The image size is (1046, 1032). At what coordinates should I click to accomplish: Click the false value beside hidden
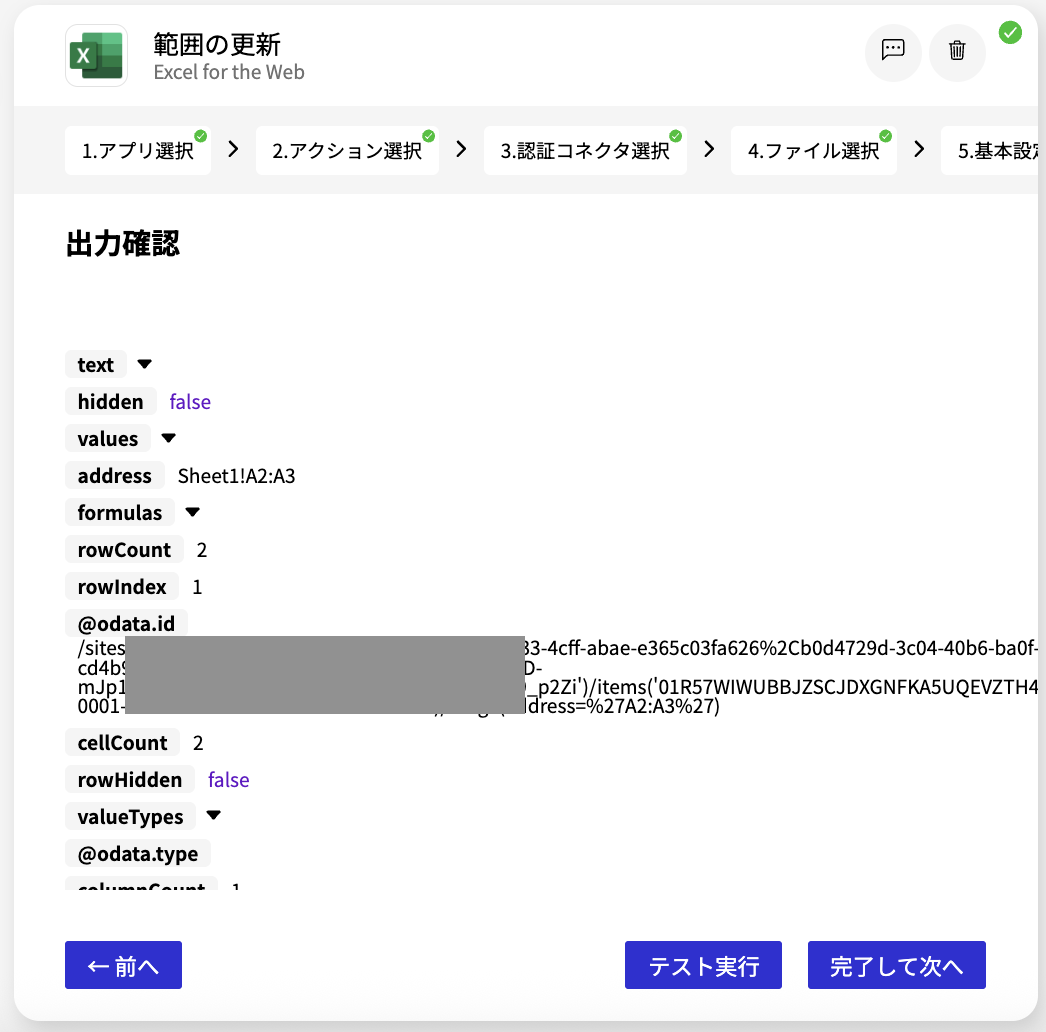190,402
